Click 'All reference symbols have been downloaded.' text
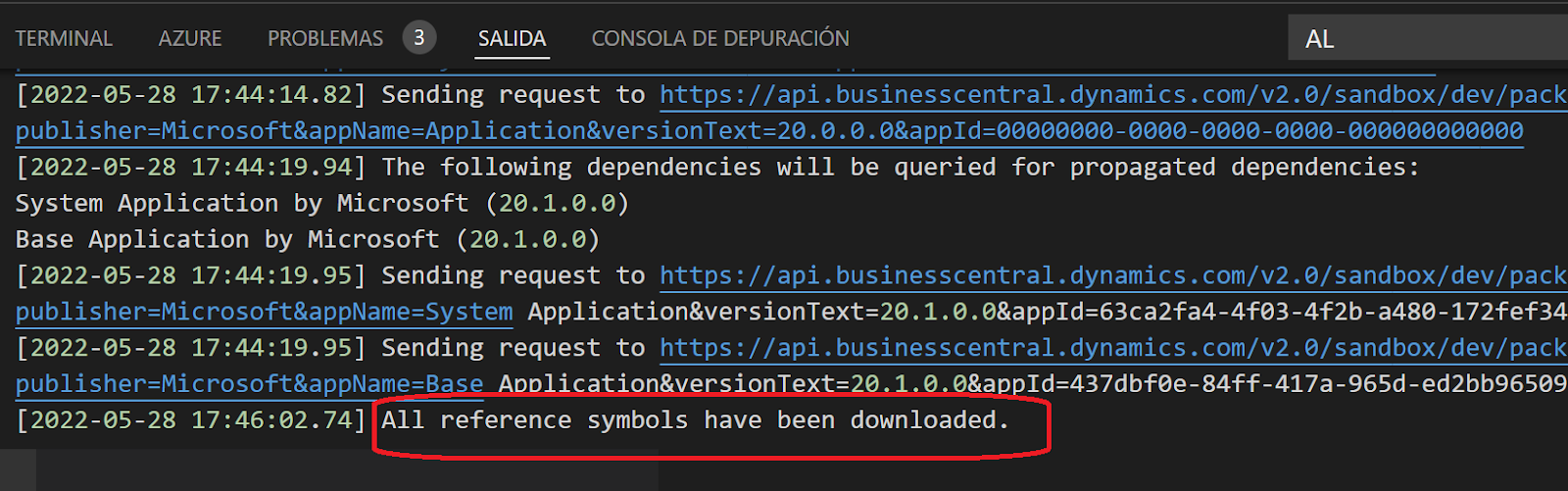1568x491 pixels. pos(695,420)
